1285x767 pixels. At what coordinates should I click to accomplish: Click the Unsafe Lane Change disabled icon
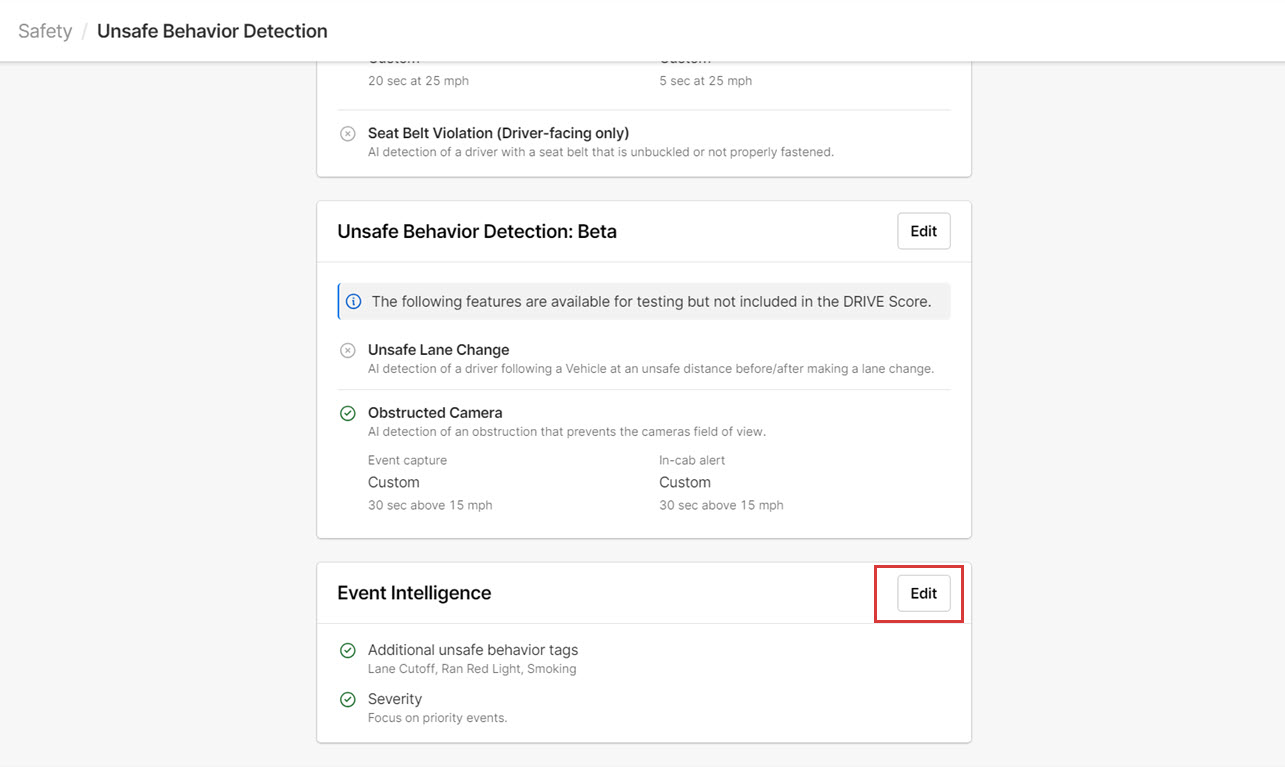348,351
